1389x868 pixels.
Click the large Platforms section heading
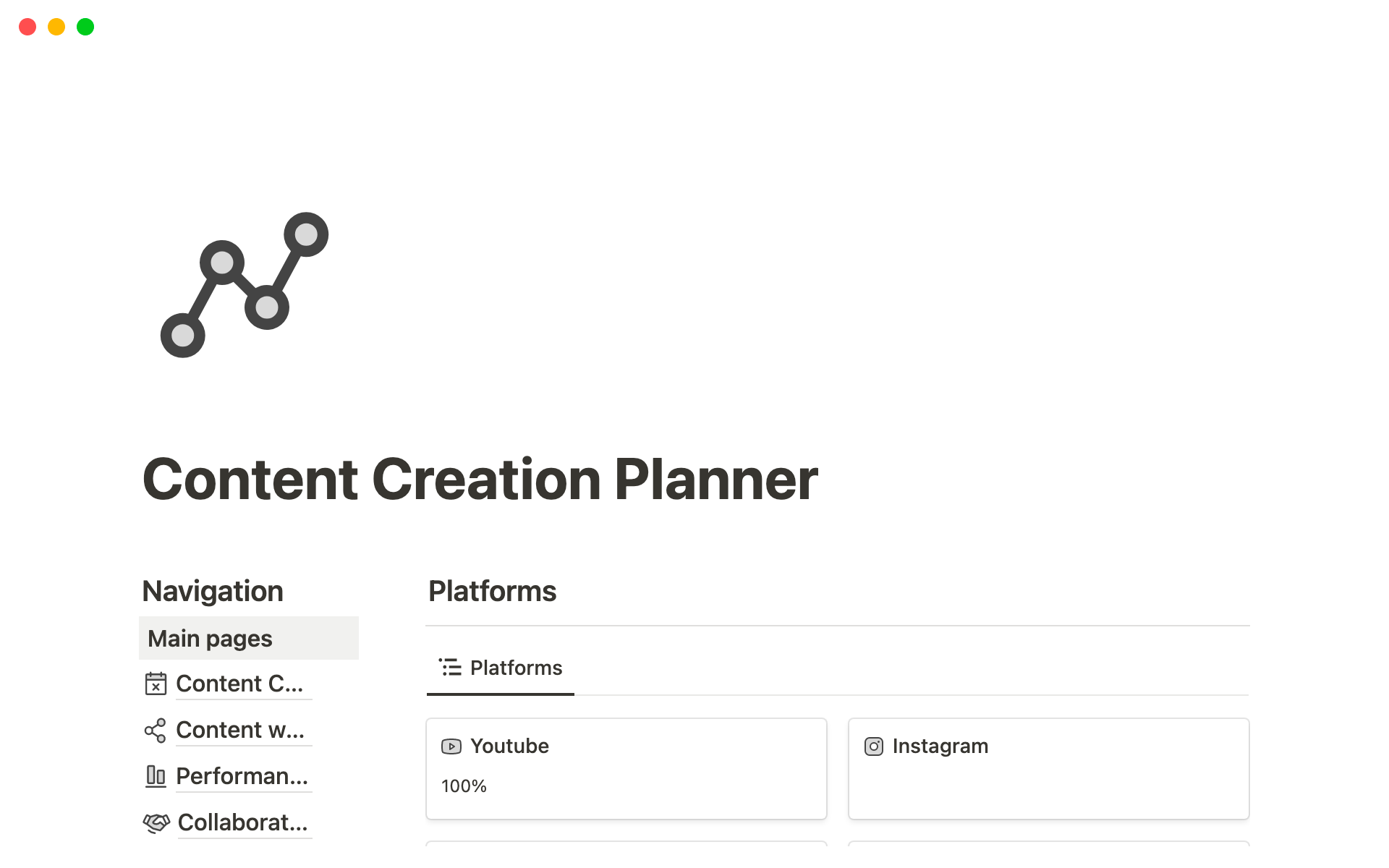click(x=492, y=592)
